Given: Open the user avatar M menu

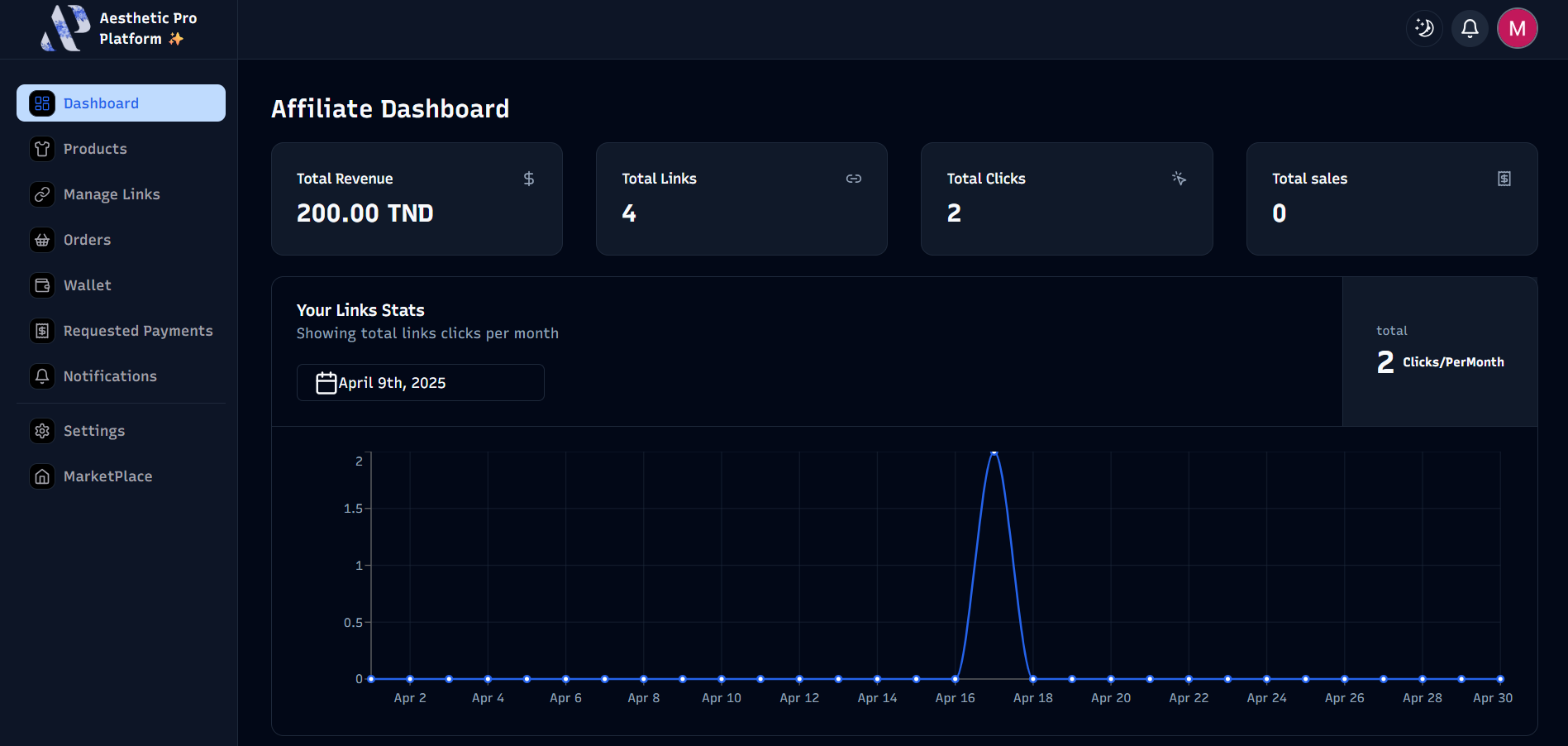Looking at the screenshot, I should (1517, 28).
